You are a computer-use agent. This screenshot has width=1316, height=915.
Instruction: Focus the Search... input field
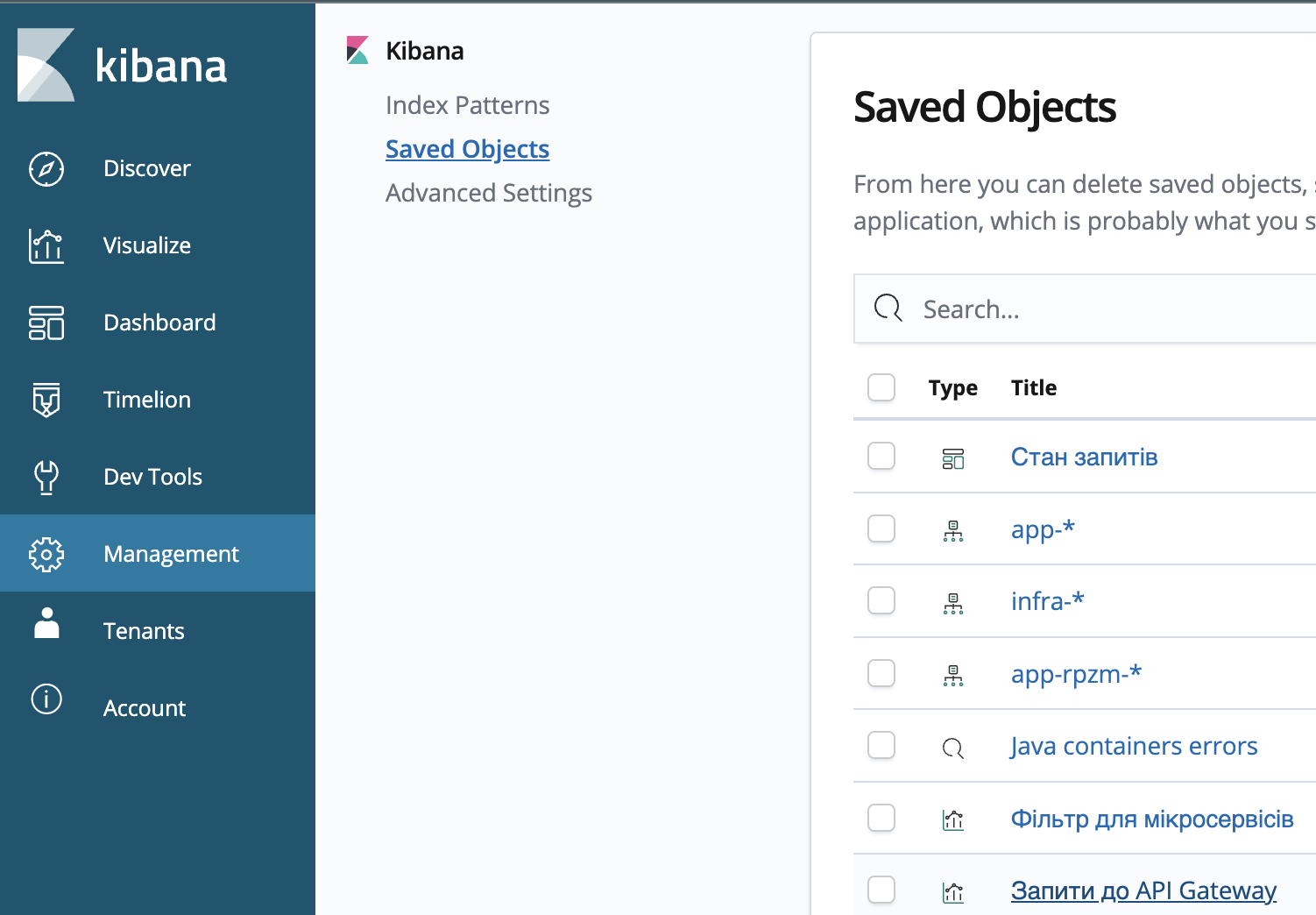pyautogui.click(x=1086, y=309)
